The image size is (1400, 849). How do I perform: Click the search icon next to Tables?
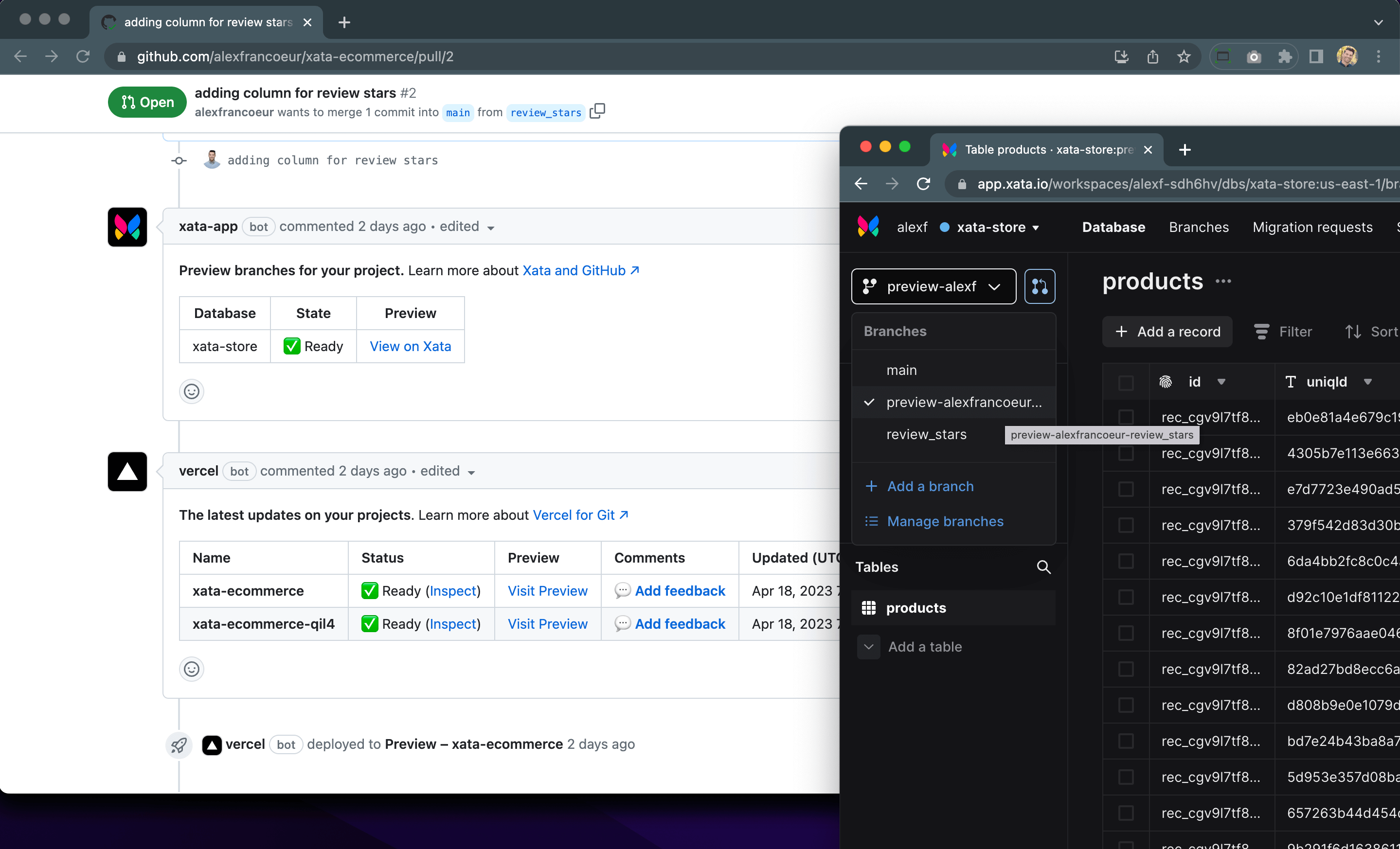1044,567
